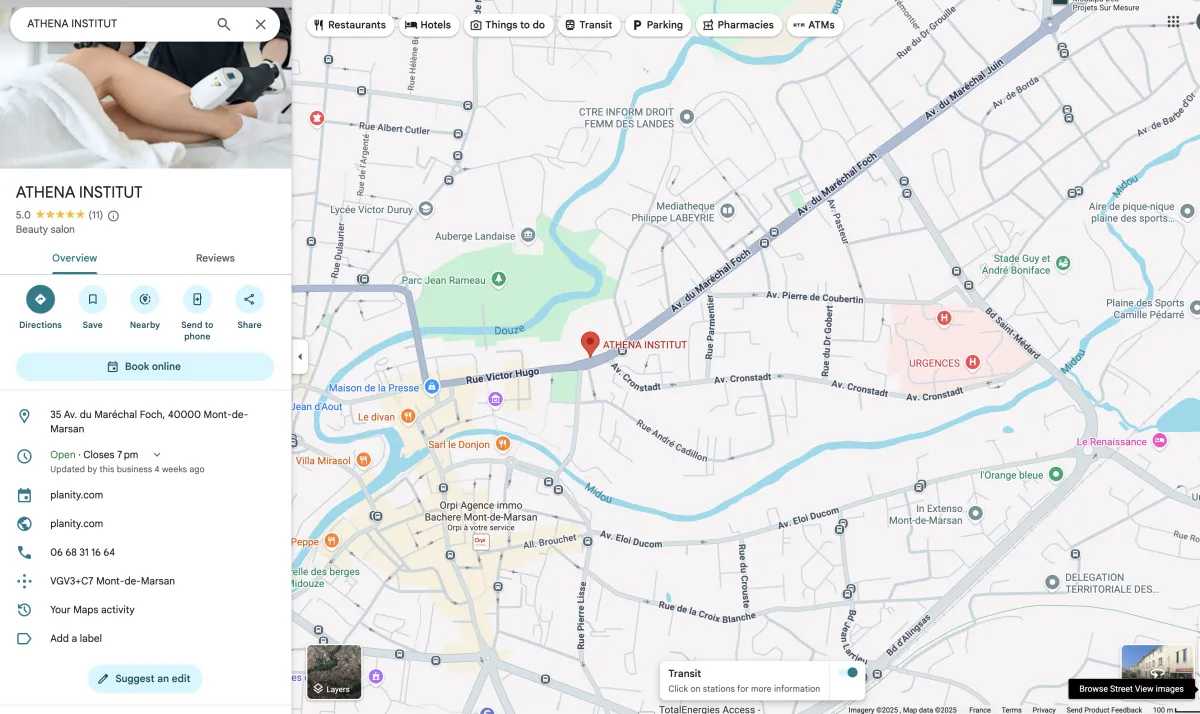Click the search magnifier icon
This screenshot has width=1200, height=714.
(x=224, y=24)
